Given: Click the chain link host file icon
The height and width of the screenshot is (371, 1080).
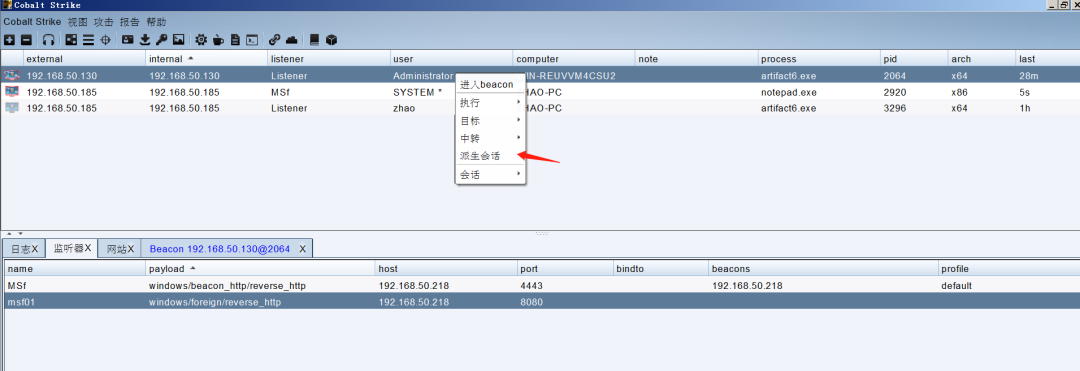Looking at the screenshot, I should [274, 40].
